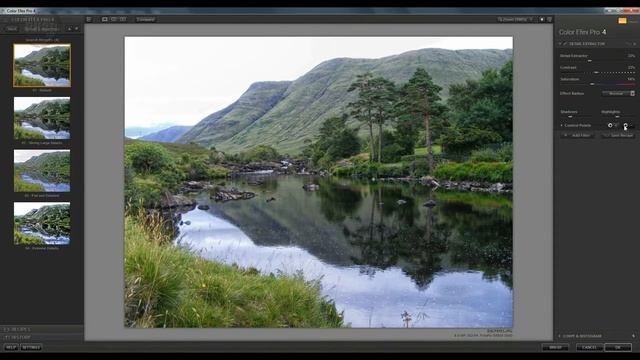Adjust the Highlights slider
Screen dimensions: 640x360
[x=618, y=117]
